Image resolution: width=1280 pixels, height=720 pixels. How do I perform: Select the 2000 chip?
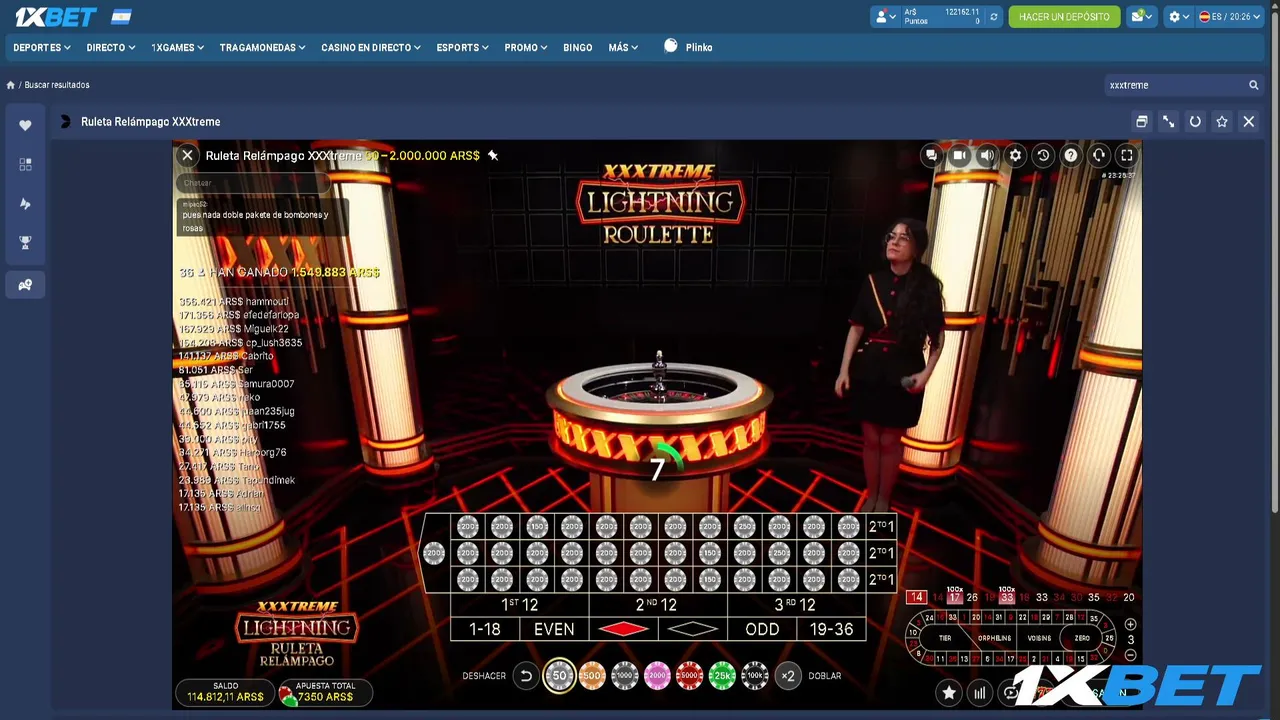(657, 676)
